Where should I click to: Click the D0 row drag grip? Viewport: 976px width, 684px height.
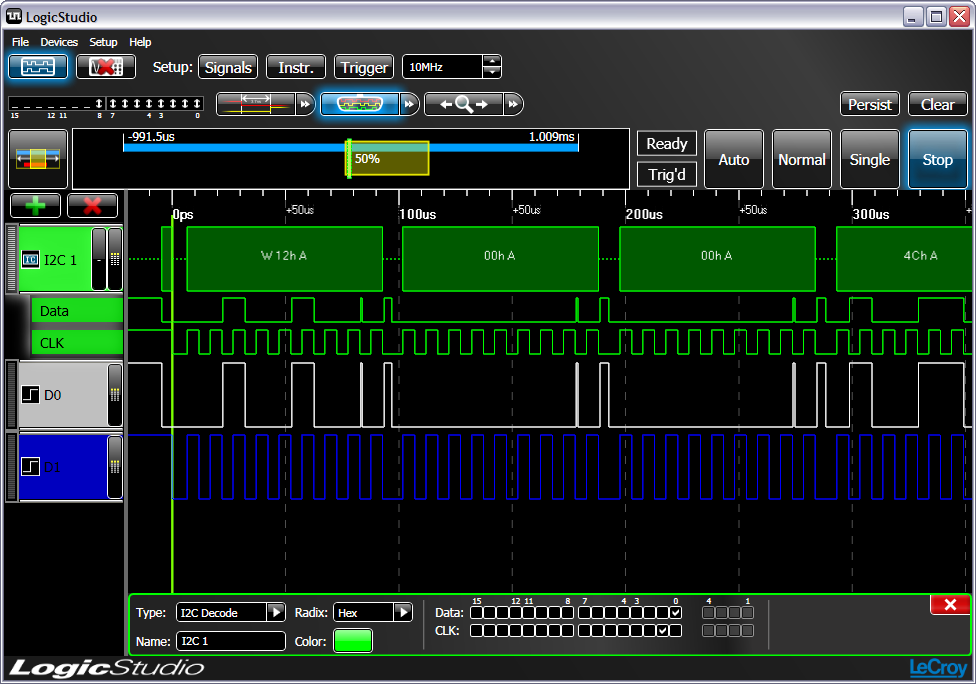[x=11, y=395]
